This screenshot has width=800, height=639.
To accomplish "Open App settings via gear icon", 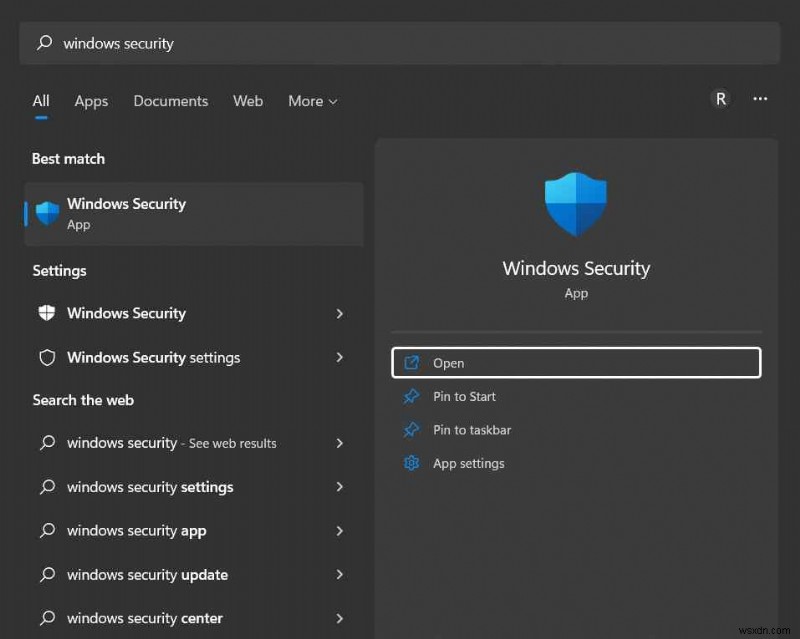I will pyautogui.click(x=412, y=463).
